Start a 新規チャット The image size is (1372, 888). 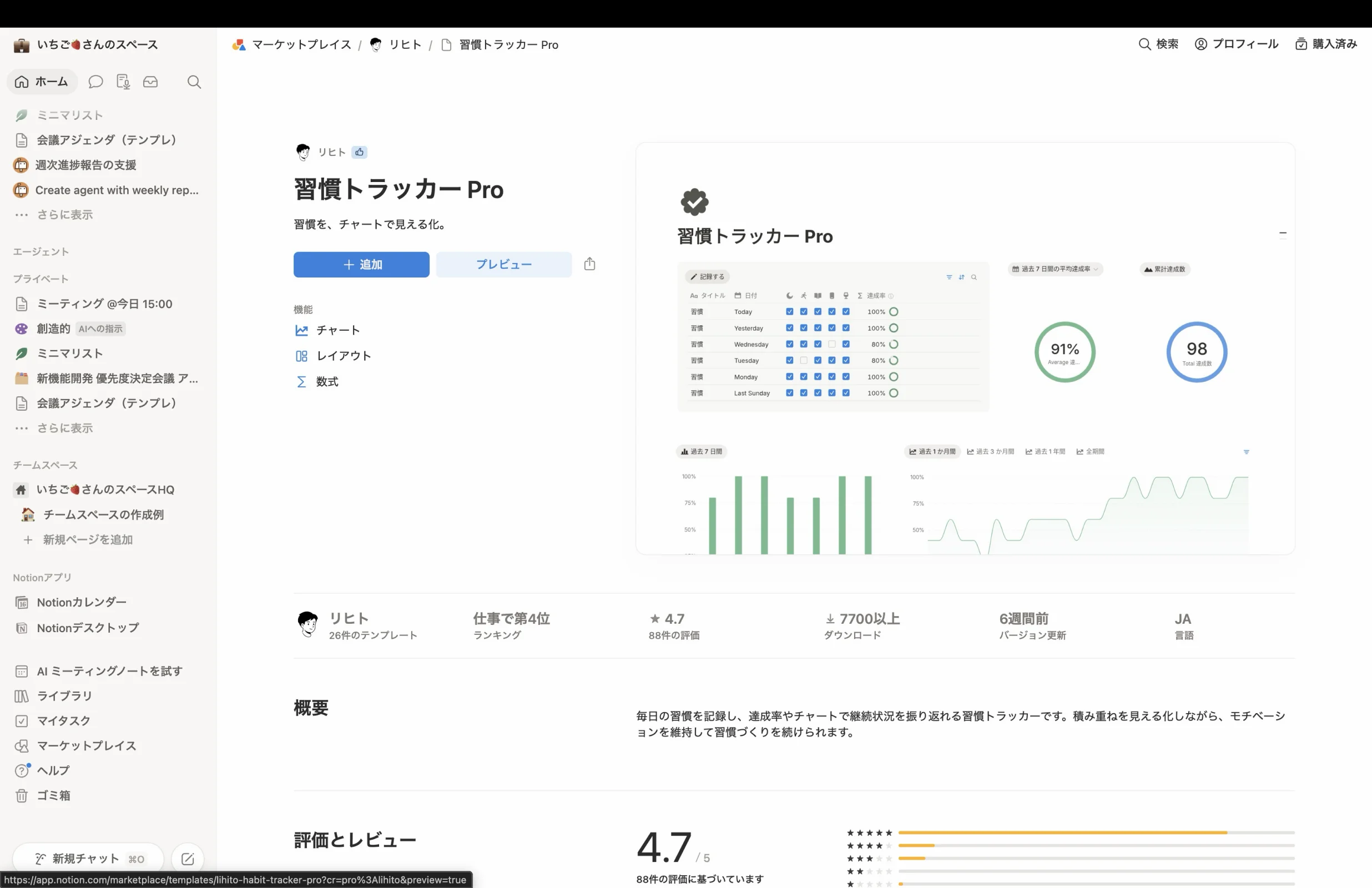88,859
